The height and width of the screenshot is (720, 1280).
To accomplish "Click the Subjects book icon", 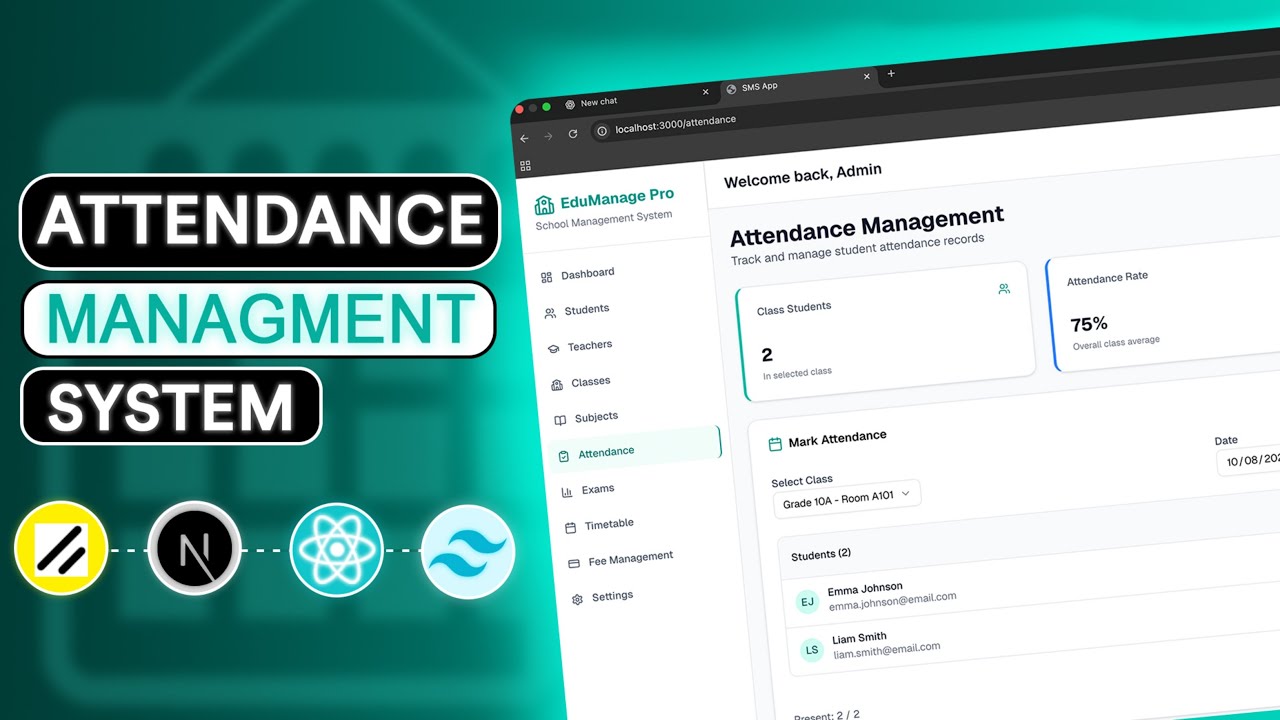I will (560, 420).
